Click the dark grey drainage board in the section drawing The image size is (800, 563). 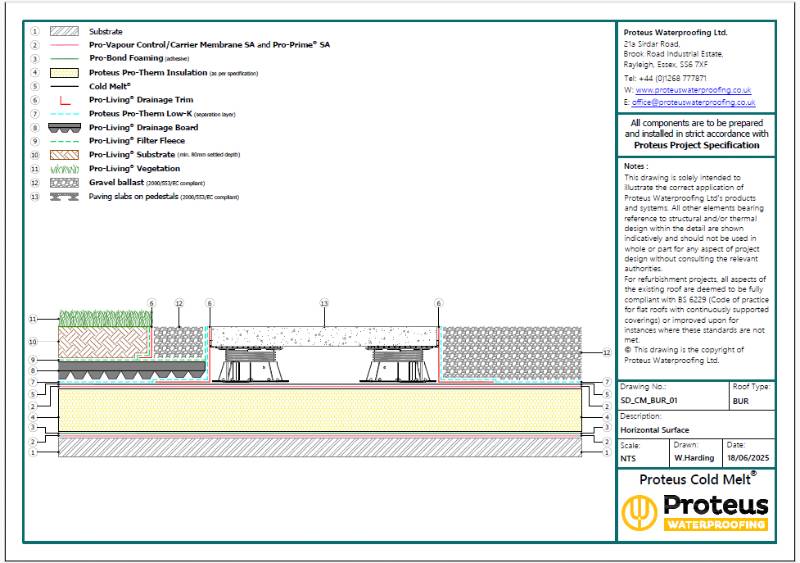[132, 370]
